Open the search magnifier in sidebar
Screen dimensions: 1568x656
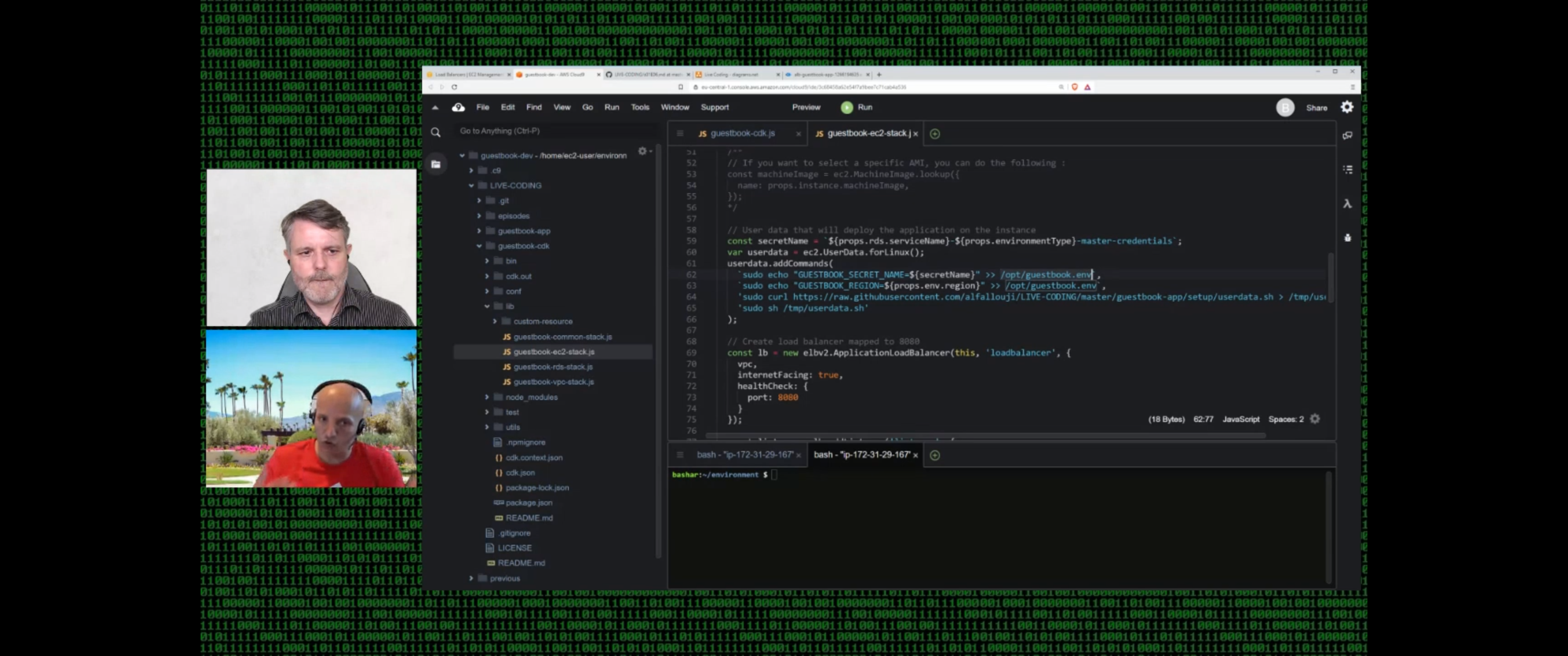(x=436, y=132)
